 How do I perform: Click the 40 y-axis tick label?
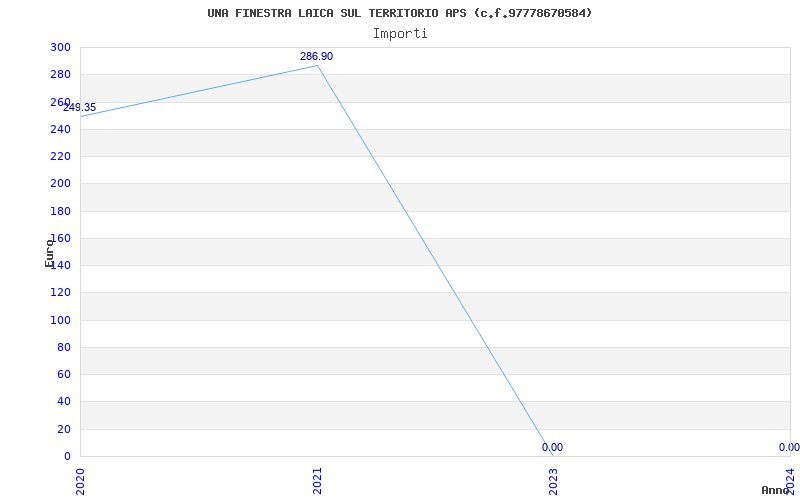(64, 402)
